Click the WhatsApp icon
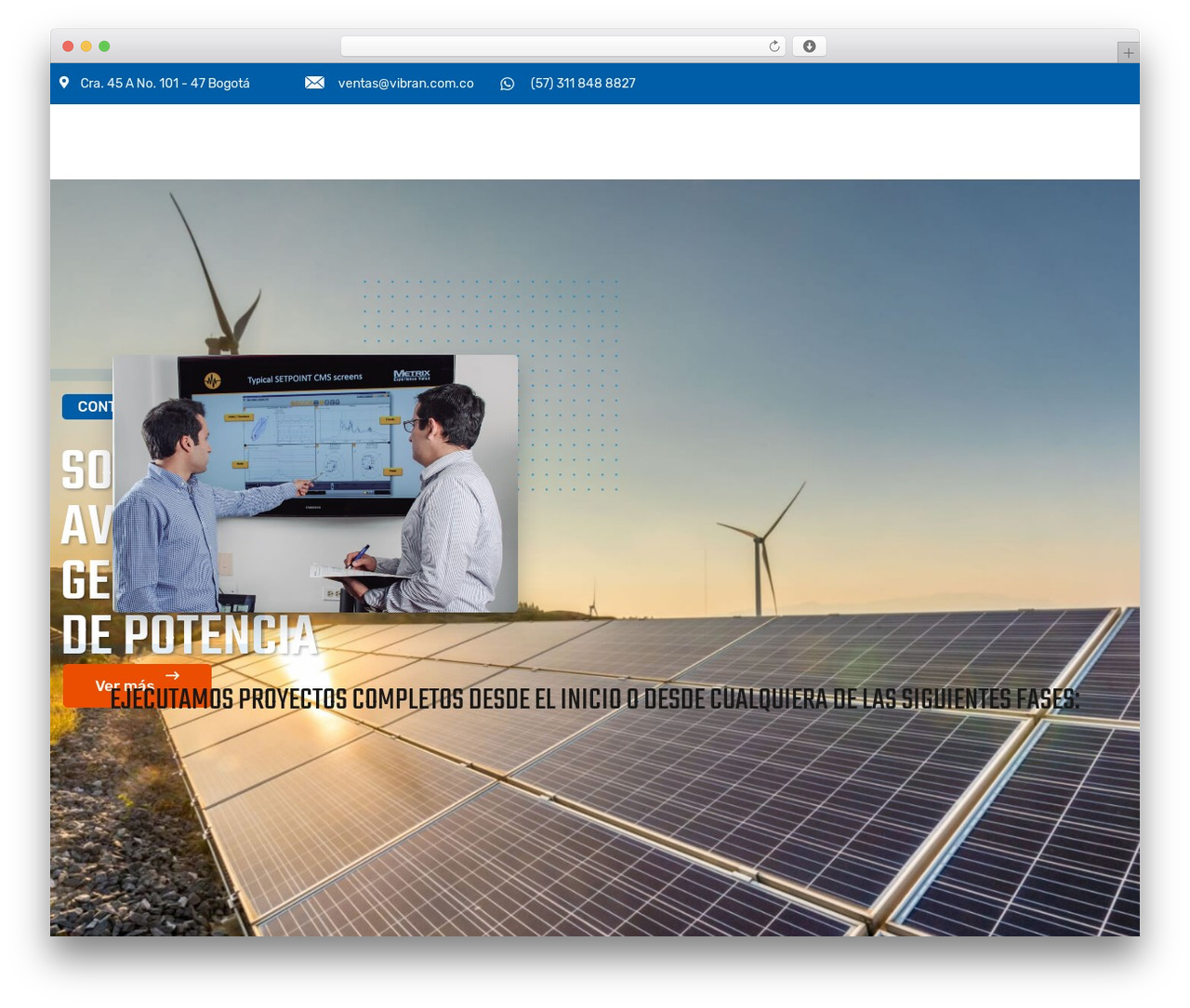The height and width of the screenshot is (1008, 1190). 507,84
